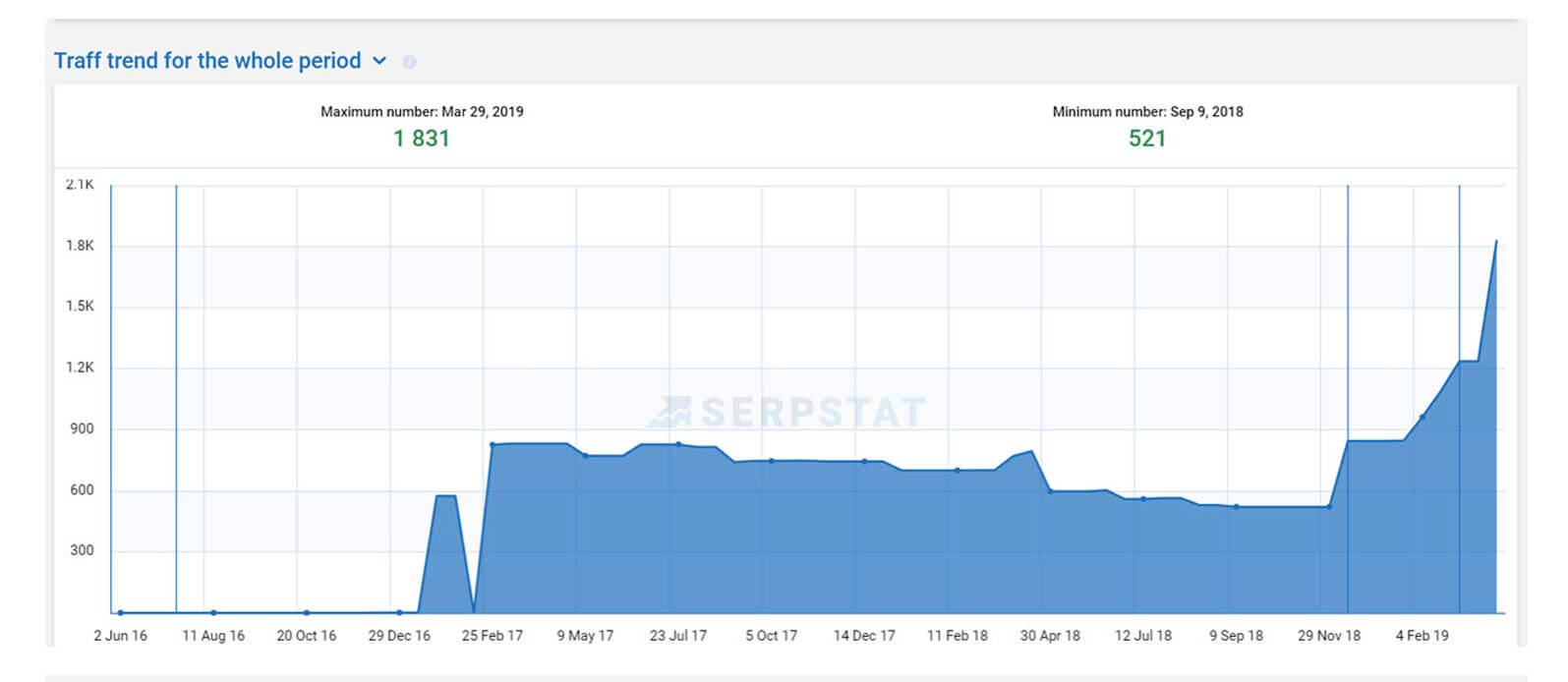
Task: Click the '9 May 17' axis label
Action: [x=585, y=636]
